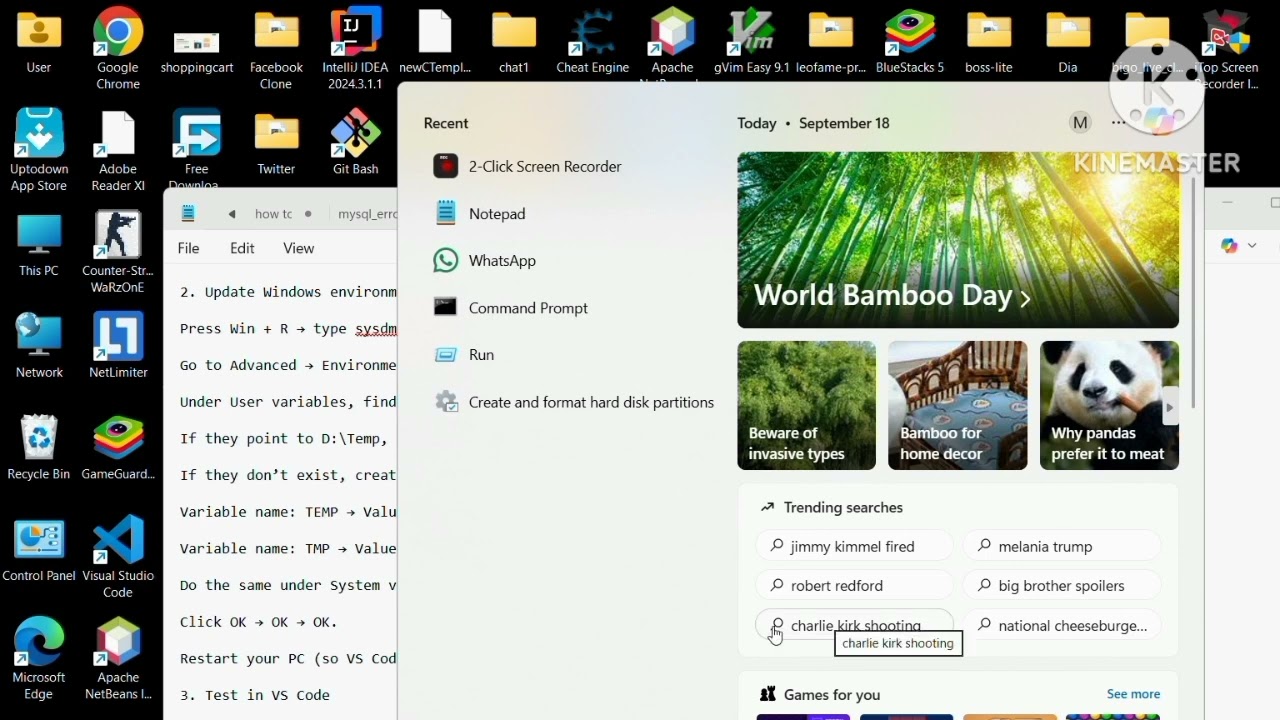Open This PC desktop icon
Image resolution: width=1280 pixels, height=720 pixels.
[x=39, y=245]
